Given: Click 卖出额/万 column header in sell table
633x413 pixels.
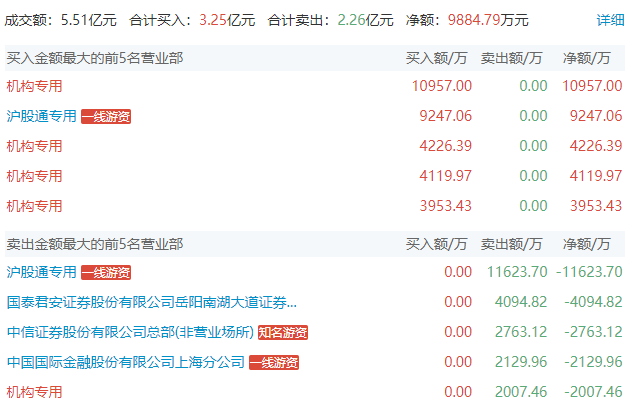Looking at the screenshot, I should point(511,244).
